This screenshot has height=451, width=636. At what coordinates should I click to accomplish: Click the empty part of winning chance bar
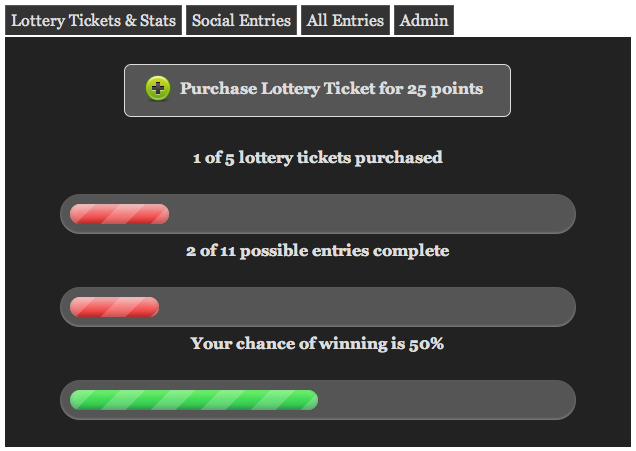[444, 400]
